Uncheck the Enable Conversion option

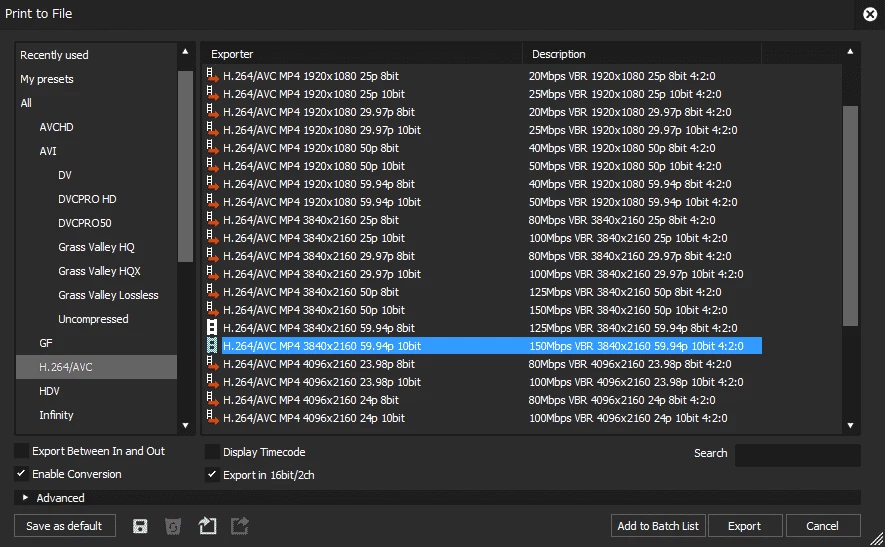(x=22, y=474)
